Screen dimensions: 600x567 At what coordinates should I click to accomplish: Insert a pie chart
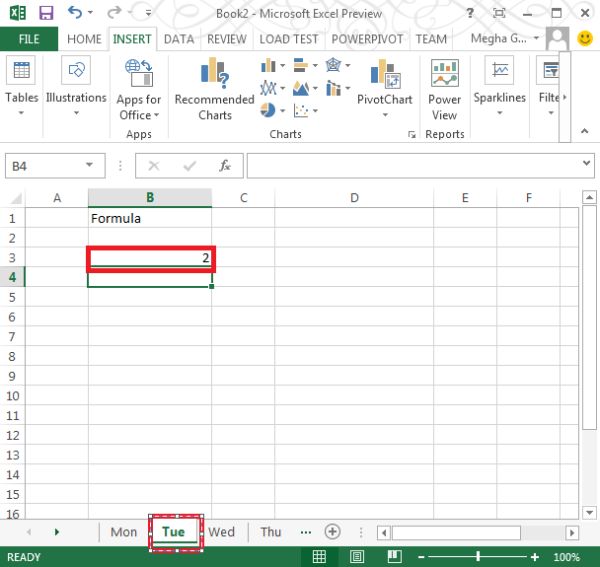[268, 111]
